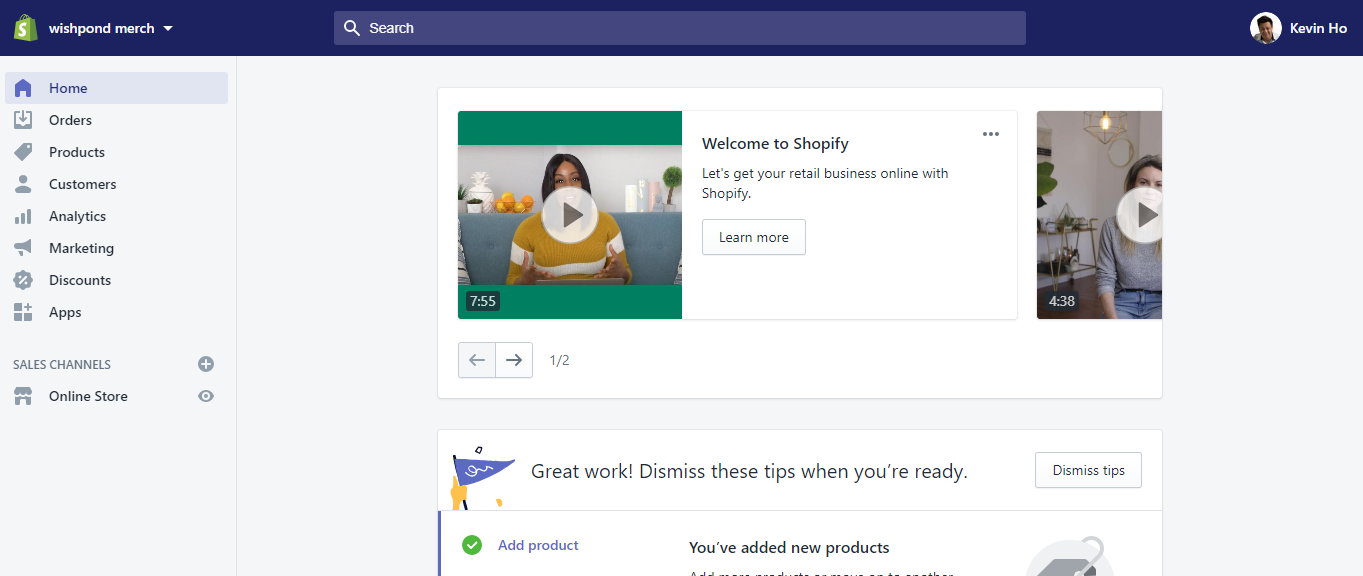Viewport: 1363px width, 576px height.
Task: Add a sales channel with plus icon
Action: coord(206,364)
